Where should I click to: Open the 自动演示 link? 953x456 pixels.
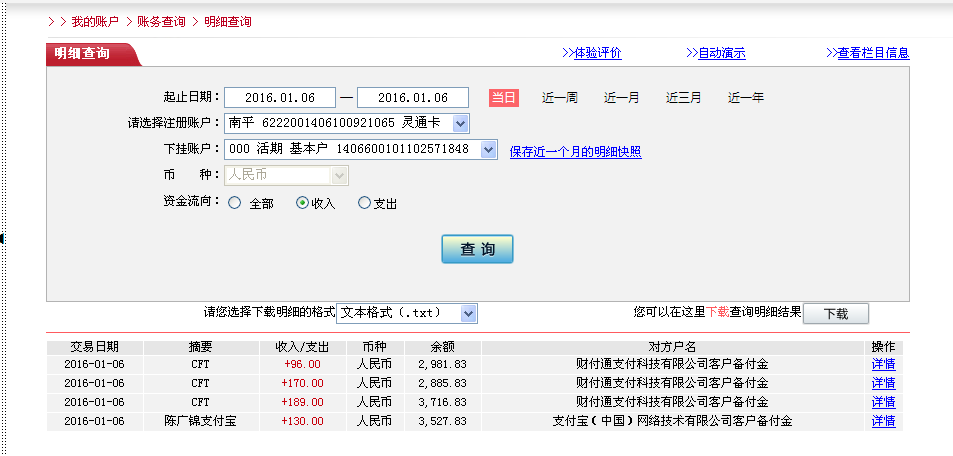(721, 53)
